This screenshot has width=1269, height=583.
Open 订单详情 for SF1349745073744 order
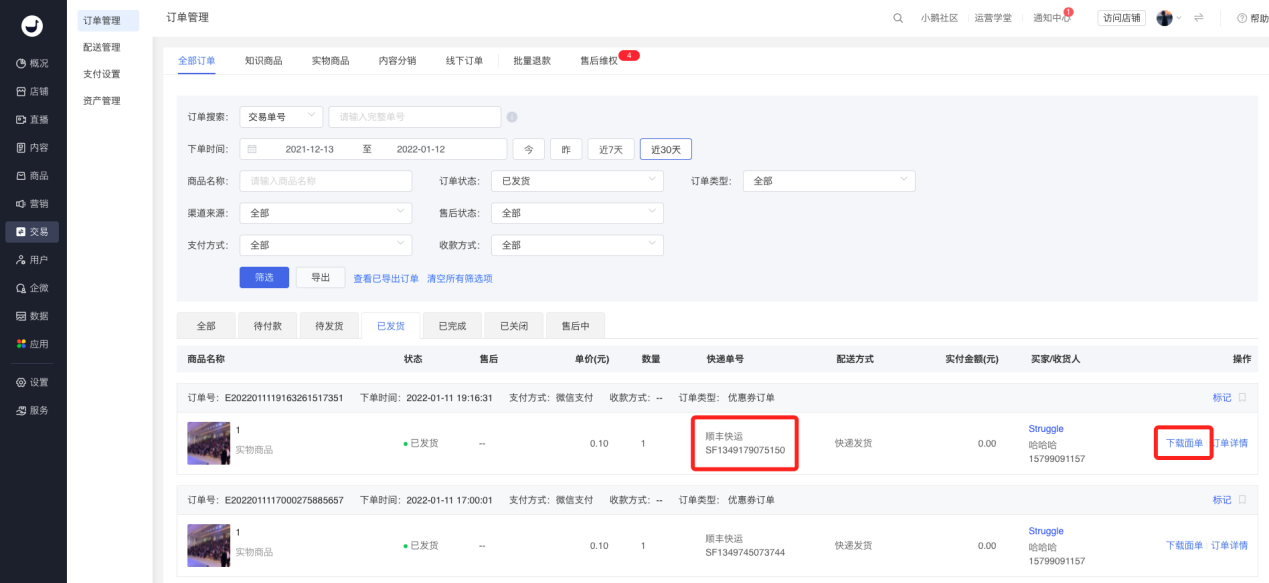point(1229,545)
